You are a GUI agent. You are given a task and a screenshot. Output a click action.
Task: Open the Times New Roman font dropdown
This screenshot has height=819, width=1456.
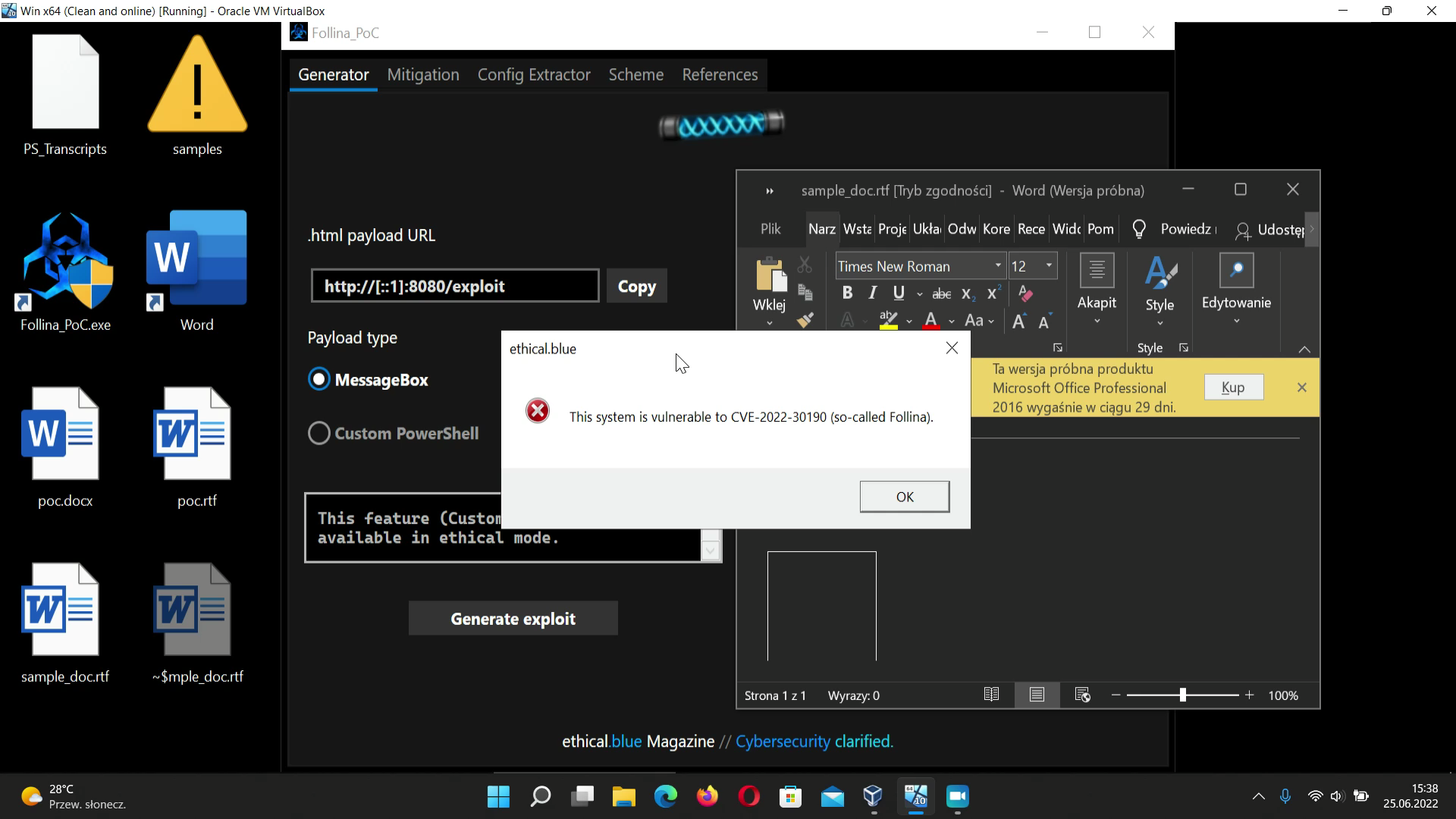[x=998, y=265]
